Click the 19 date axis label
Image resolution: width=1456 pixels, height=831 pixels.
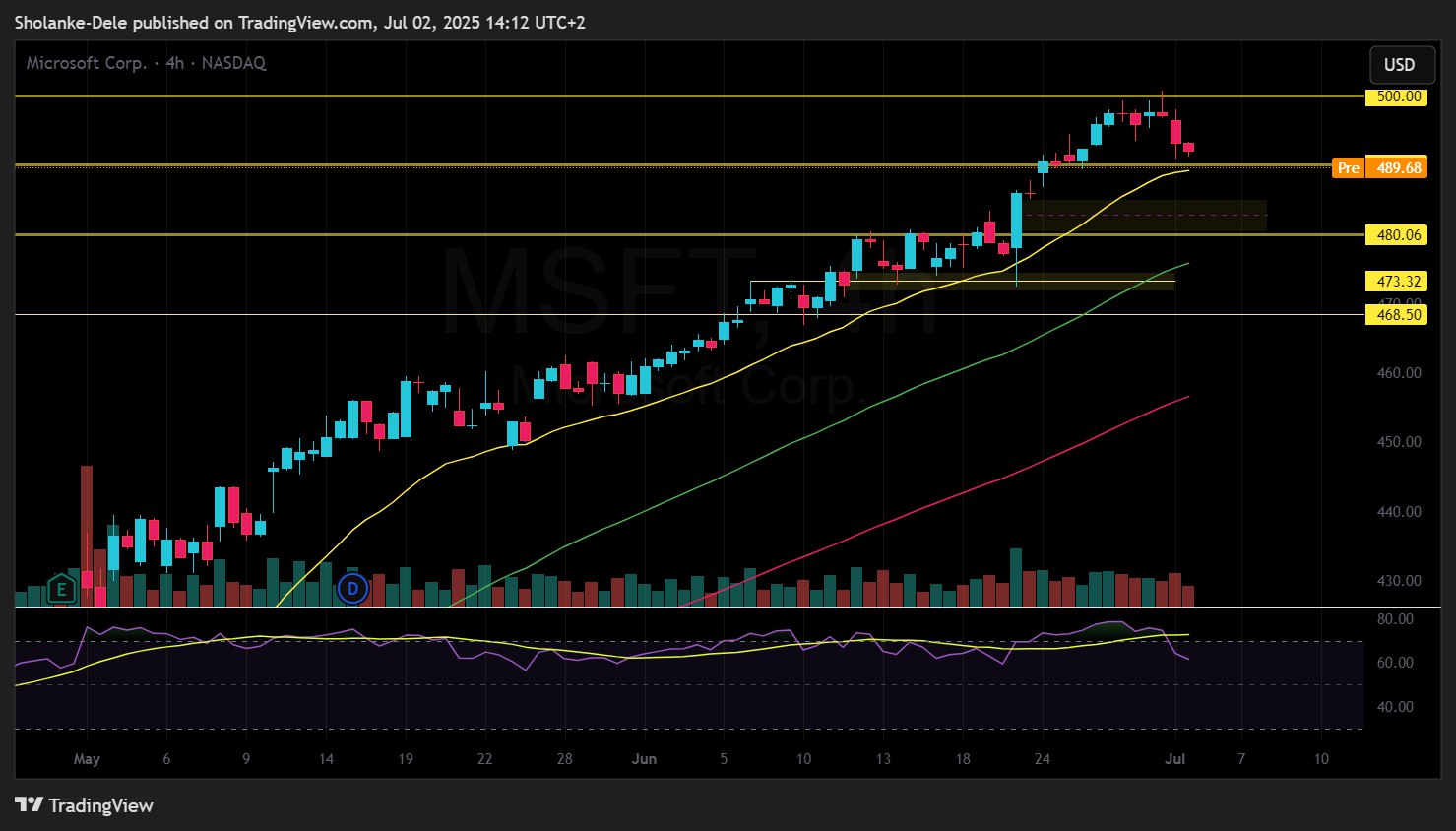point(406,759)
